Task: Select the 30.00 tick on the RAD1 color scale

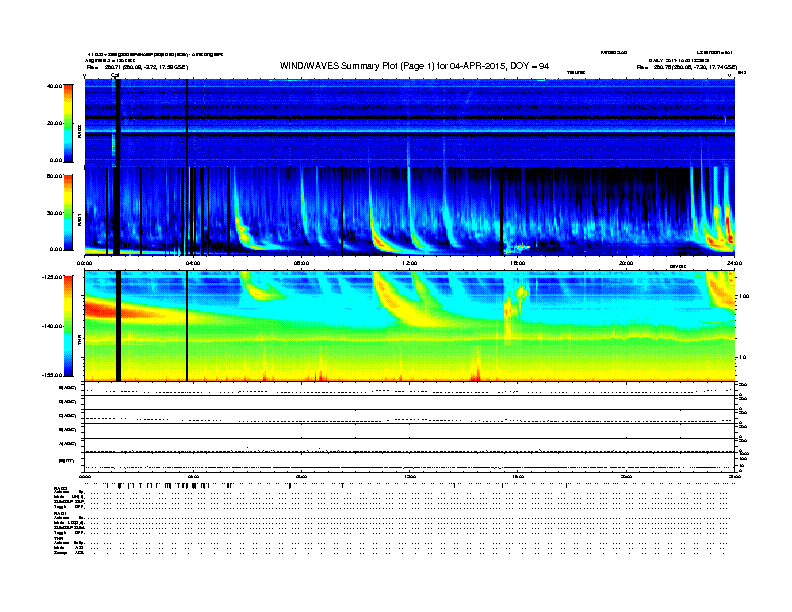Action: coord(55,213)
